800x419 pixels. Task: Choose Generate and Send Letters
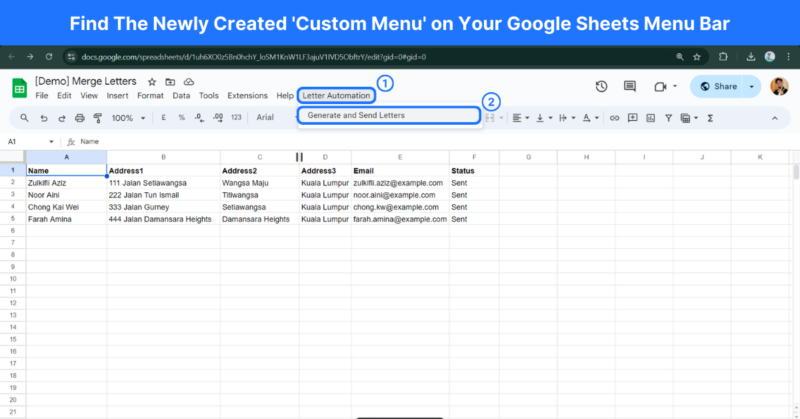389,115
